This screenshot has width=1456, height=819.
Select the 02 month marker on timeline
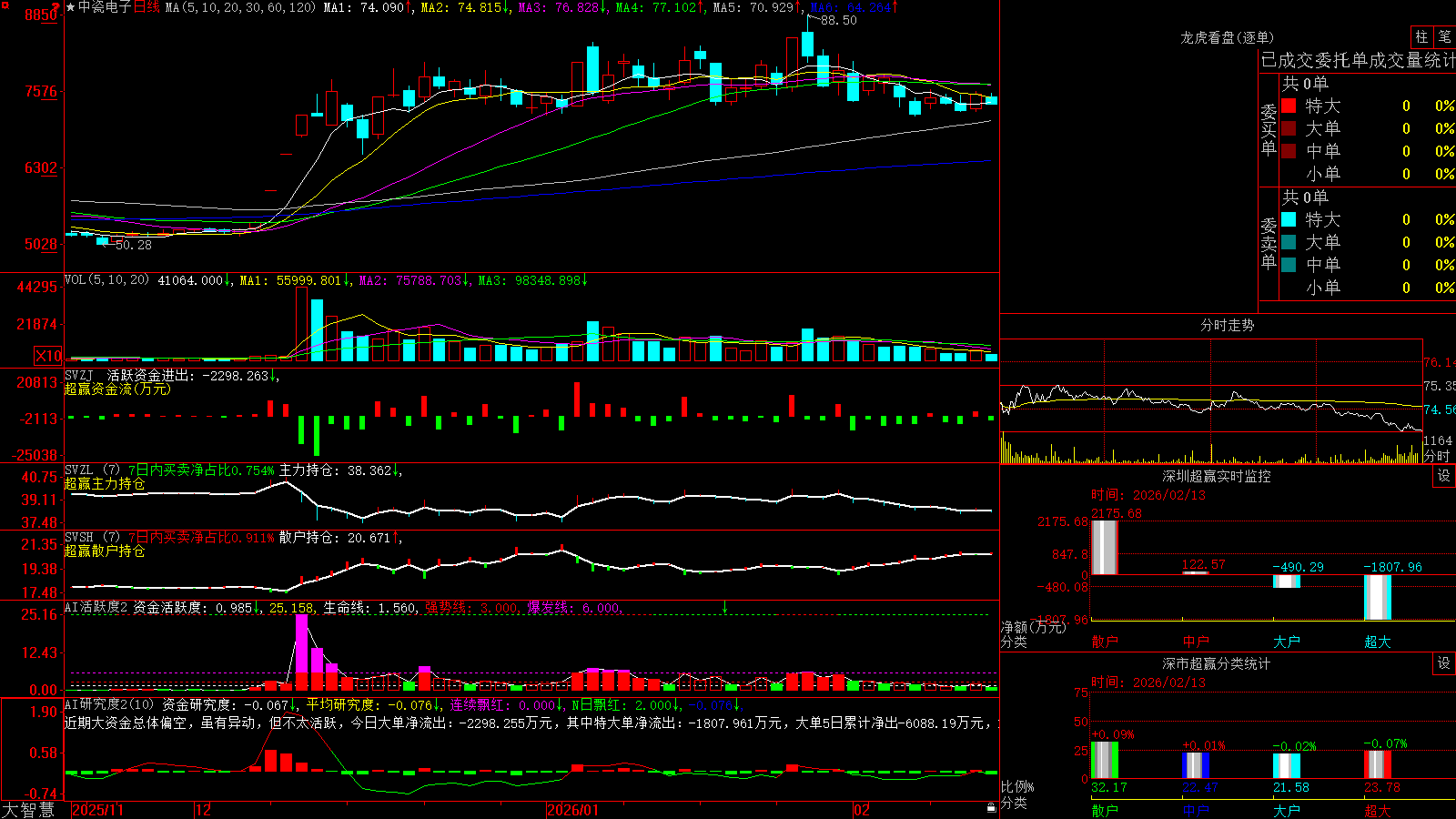click(x=861, y=810)
